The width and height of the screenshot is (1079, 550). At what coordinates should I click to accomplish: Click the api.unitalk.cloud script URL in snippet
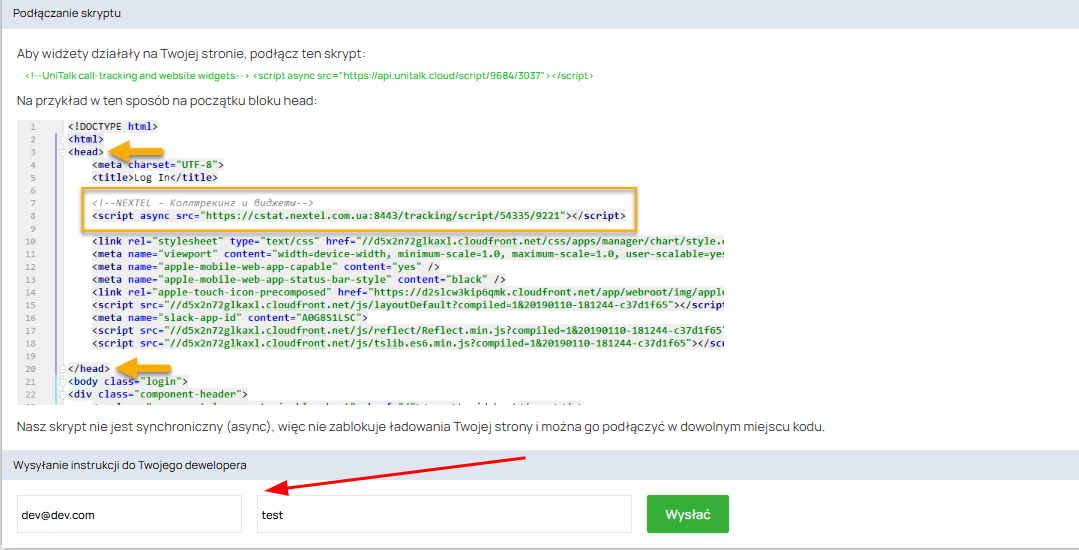450,76
